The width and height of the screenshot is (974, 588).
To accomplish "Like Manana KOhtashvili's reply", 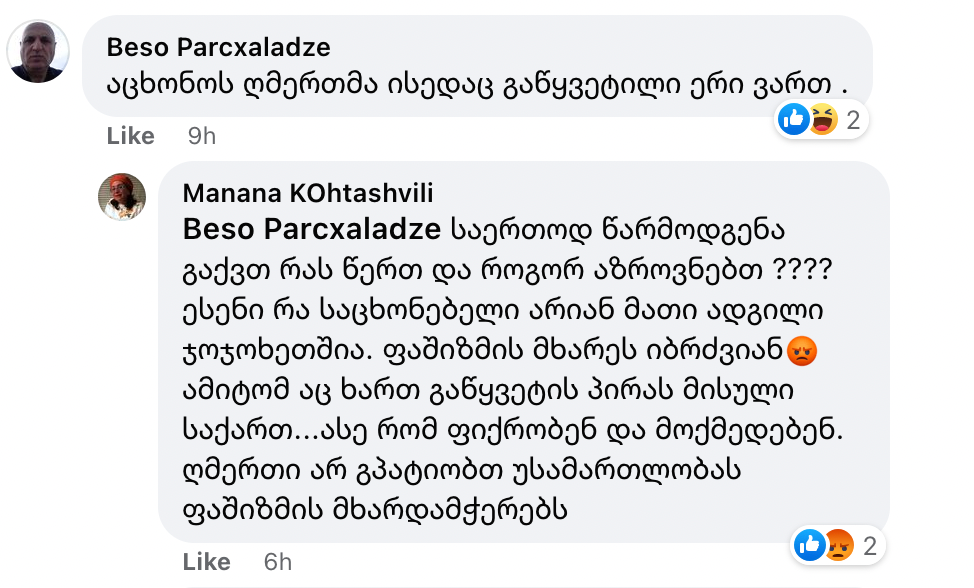I will click(207, 561).
